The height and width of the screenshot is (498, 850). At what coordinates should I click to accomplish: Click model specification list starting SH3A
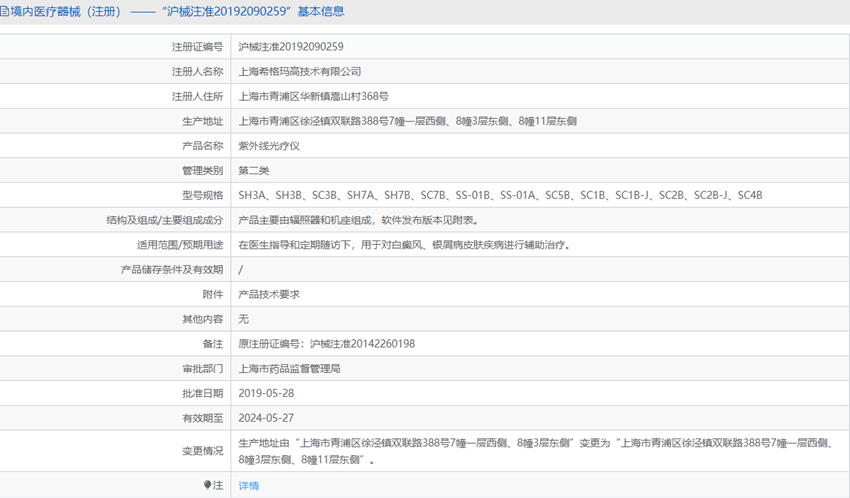(x=500, y=195)
